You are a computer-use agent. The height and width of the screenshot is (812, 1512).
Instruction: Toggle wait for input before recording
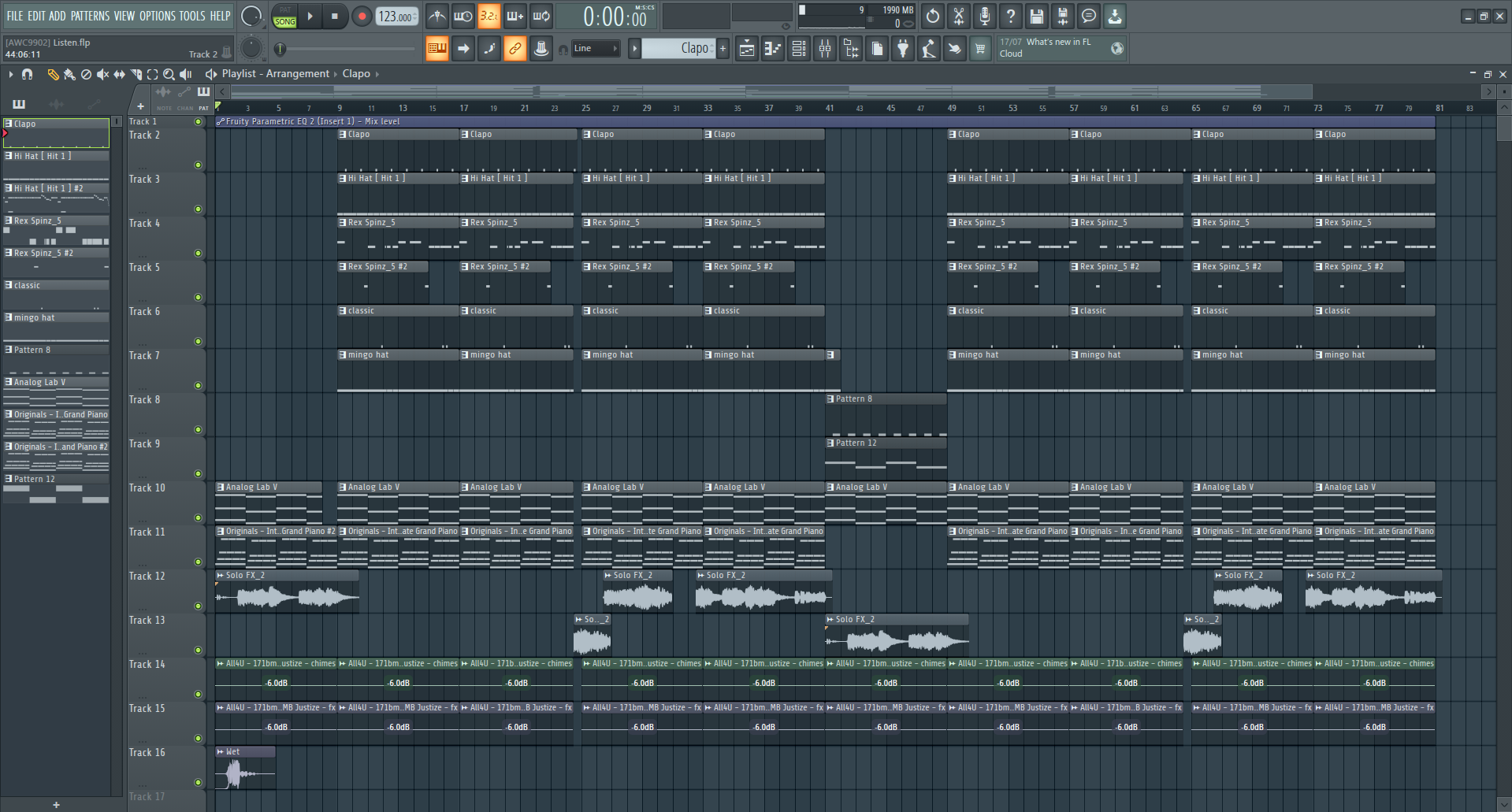coord(463,16)
